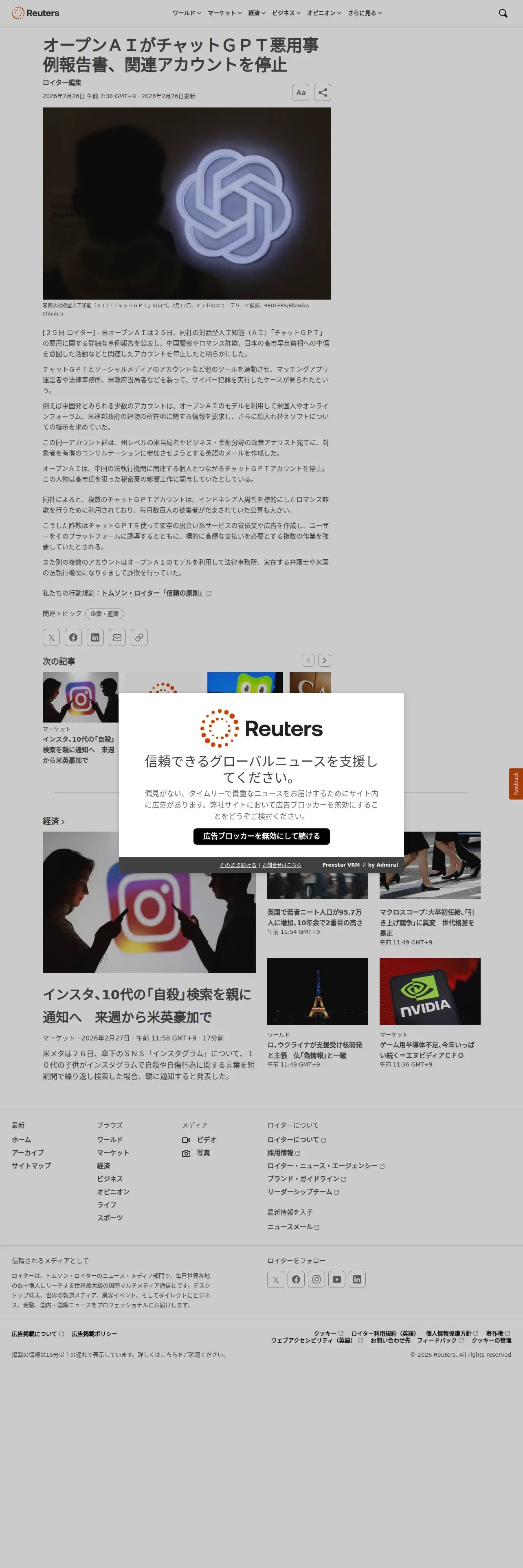Go to previous in 次の記事 carousel
The width and height of the screenshot is (523, 1568).
[309, 660]
